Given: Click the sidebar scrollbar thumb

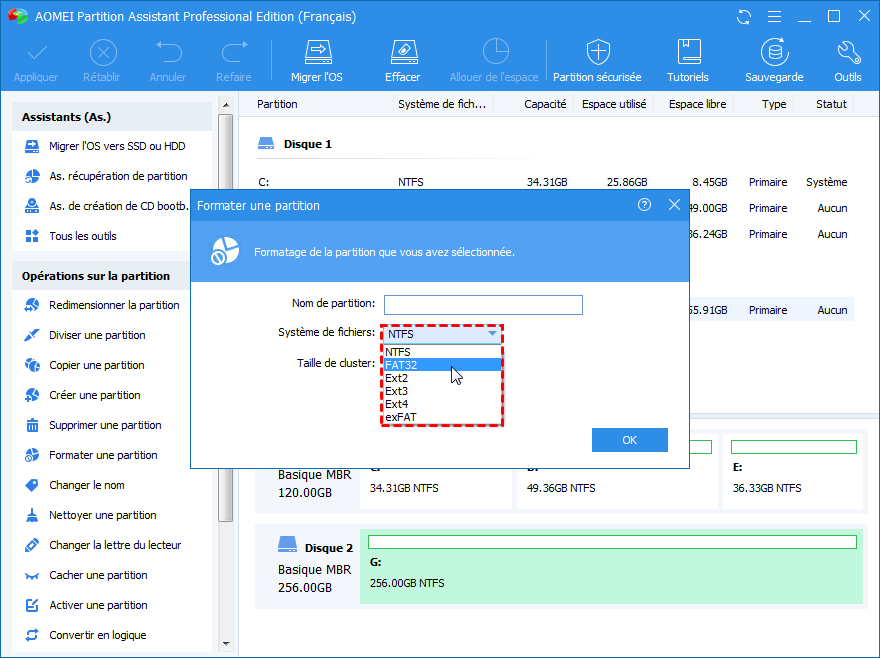Looking at the screenshot, I should pos(226,318).
